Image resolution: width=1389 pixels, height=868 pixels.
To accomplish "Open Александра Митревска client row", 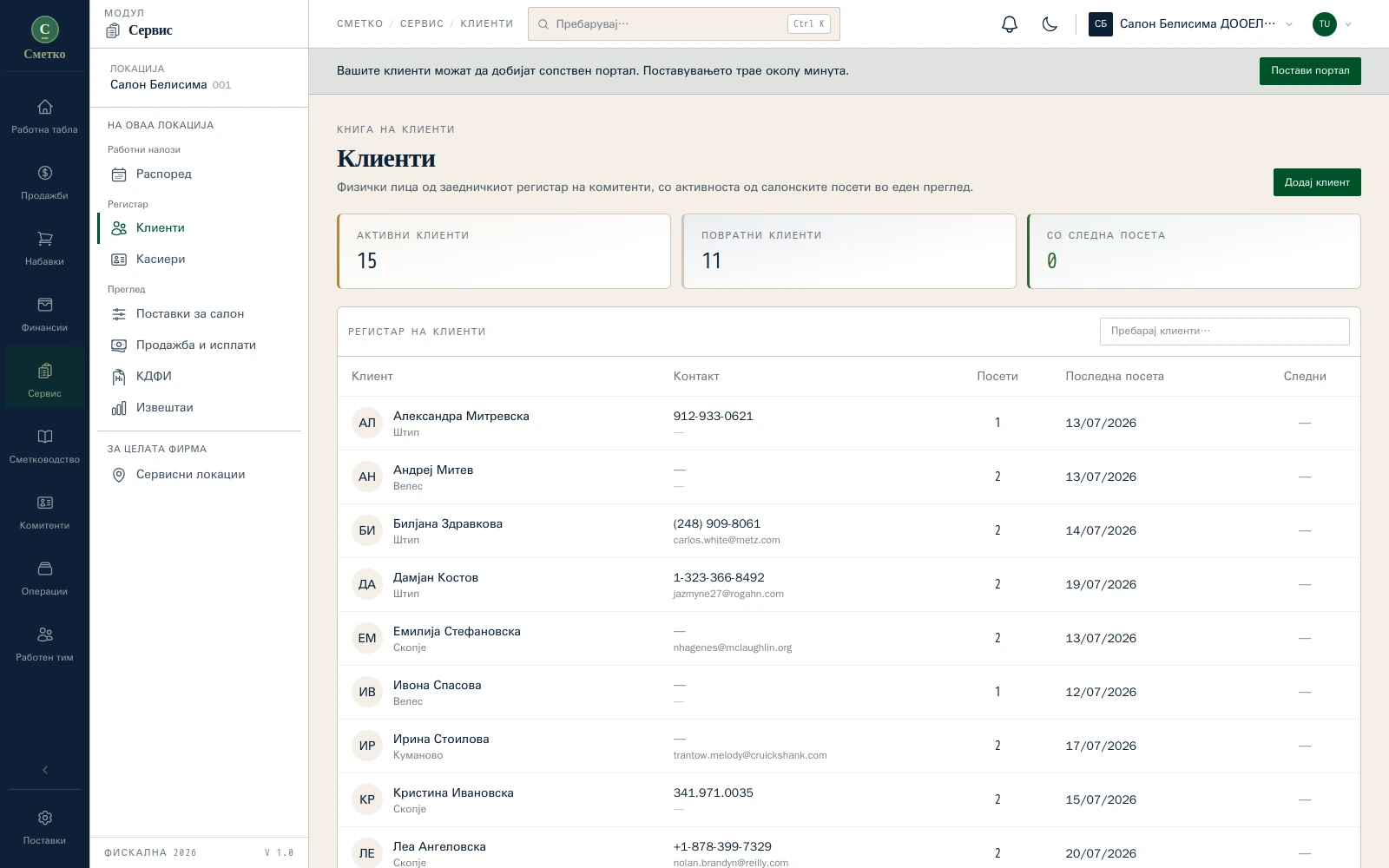I will 849,424.
